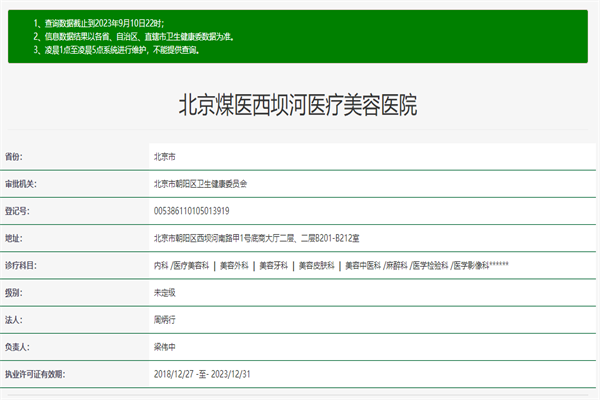Click the notice line about 凌晨1点至凌晨5点 maintenance
Image resolution: width=600 pixels, height=400 pixels.
[x=116, y=50]
